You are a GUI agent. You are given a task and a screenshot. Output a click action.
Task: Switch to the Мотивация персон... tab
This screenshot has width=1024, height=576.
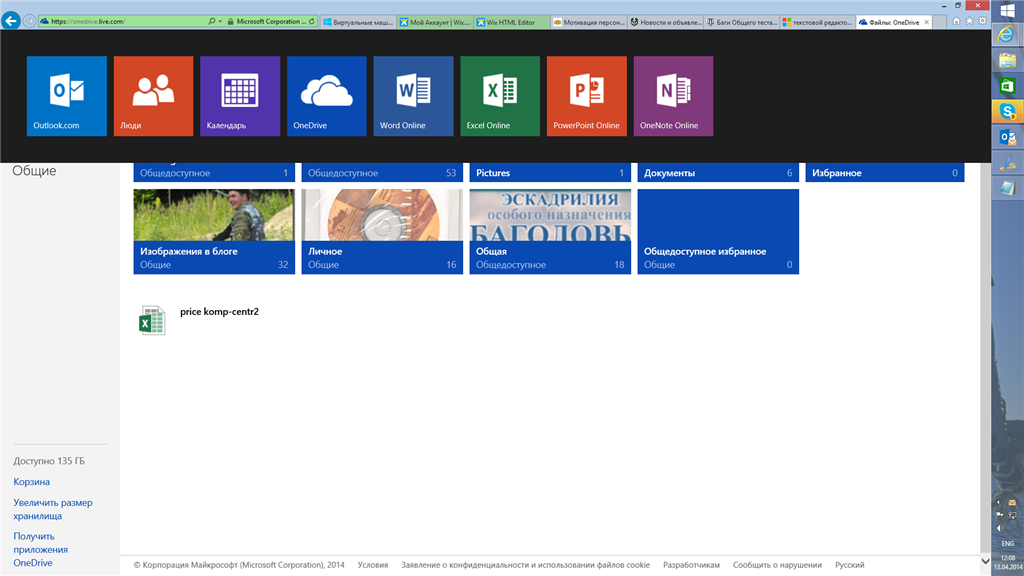pos(588,22)
